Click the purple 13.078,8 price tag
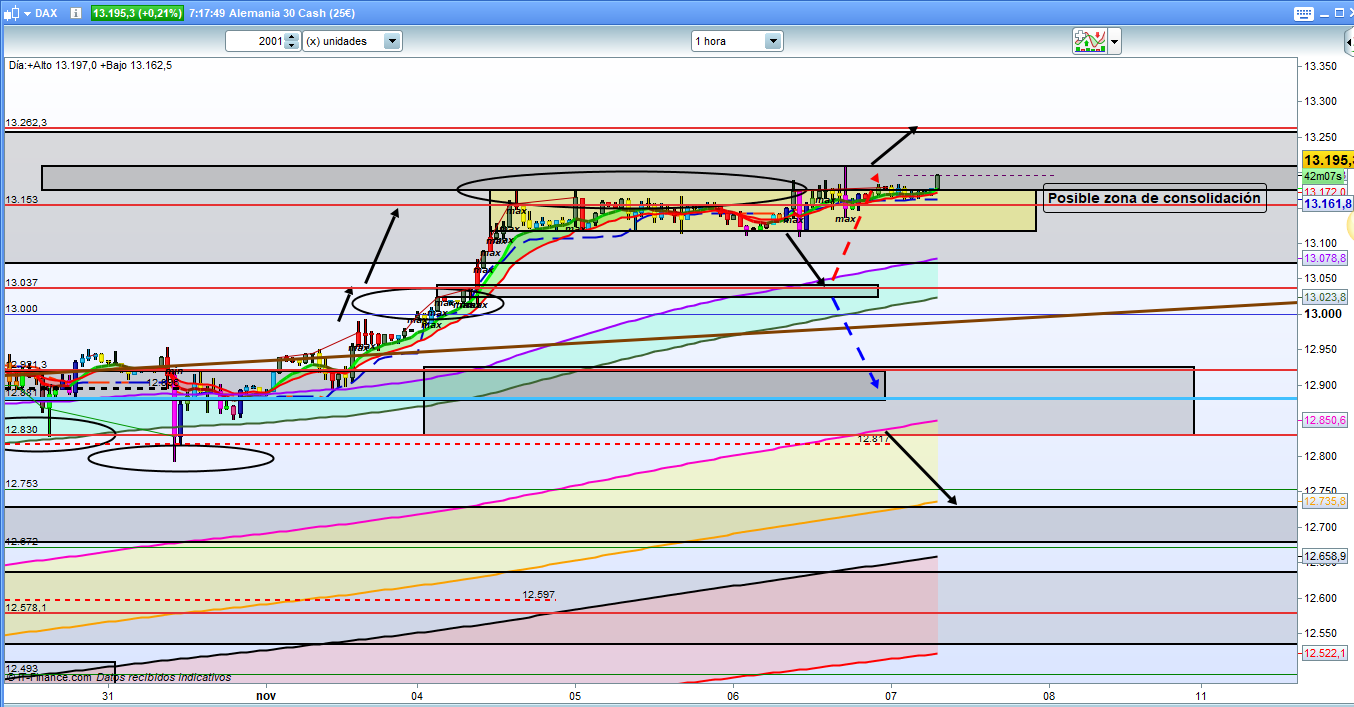 click(x=1326, y=258)
